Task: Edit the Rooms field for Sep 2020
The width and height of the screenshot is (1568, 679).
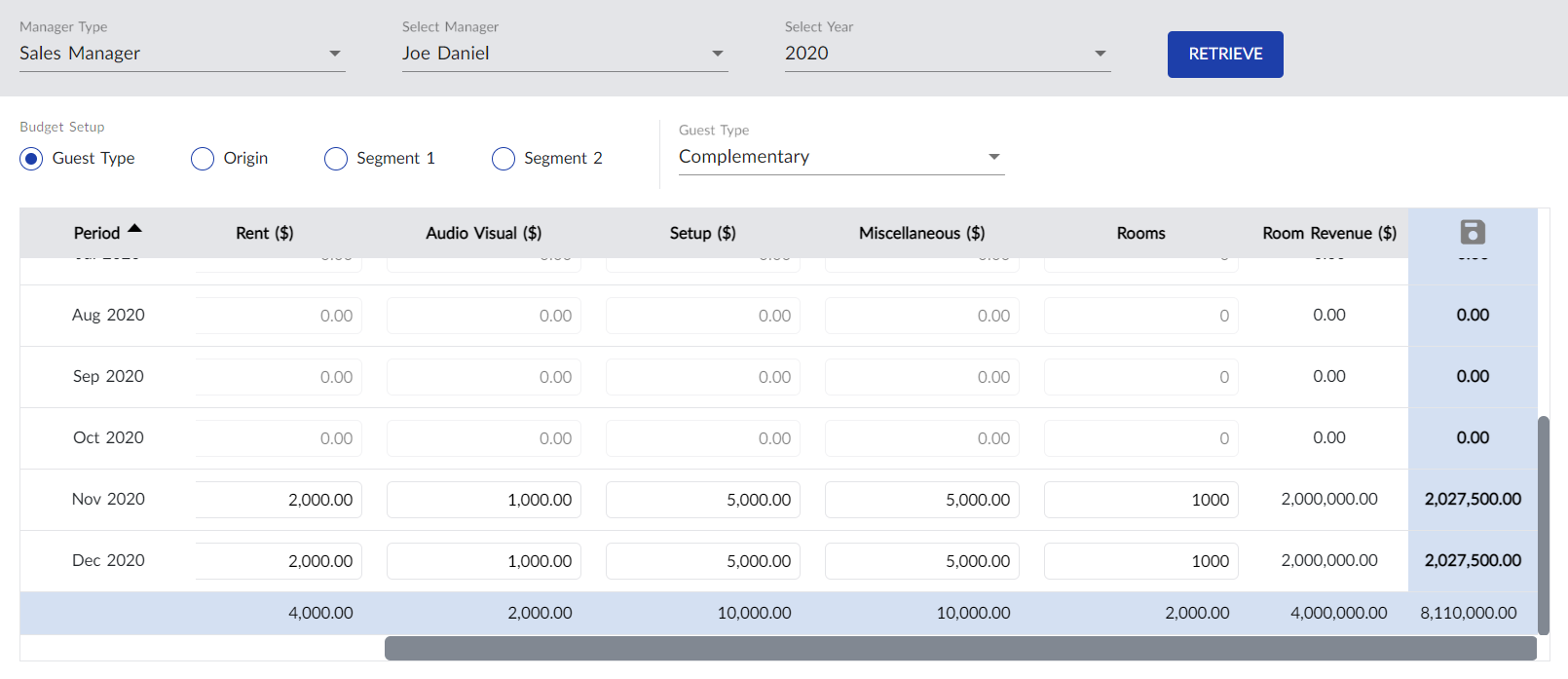Action: [1141, 377]
